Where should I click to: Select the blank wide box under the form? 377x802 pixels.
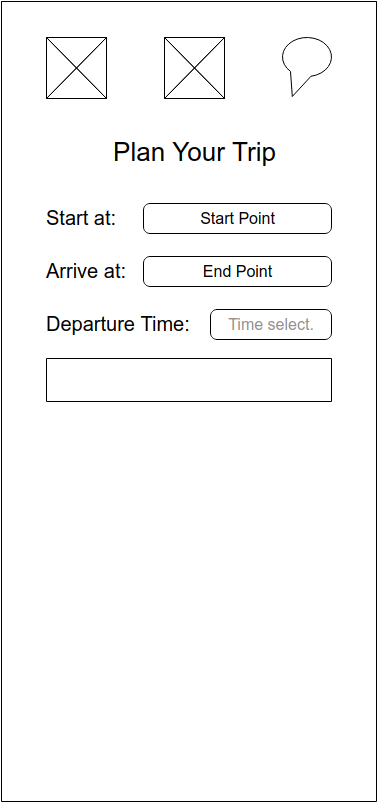189,380
